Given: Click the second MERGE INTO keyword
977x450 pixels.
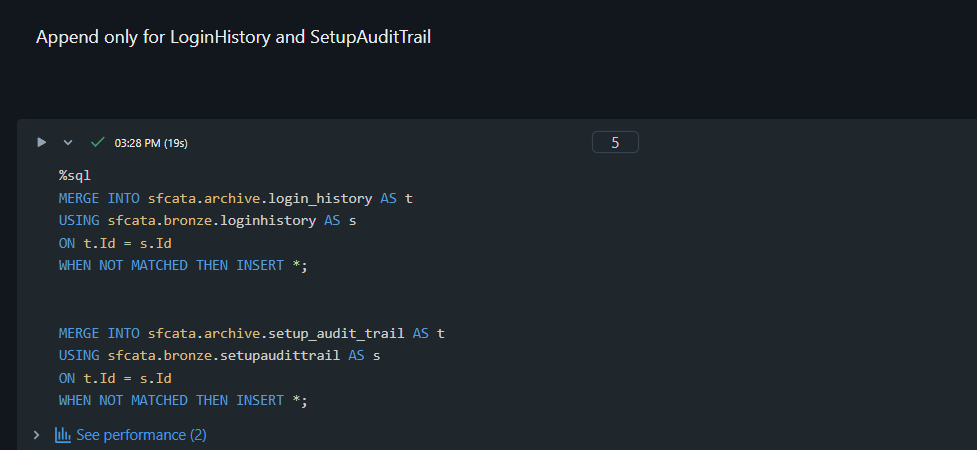Looking at the screenshot, I should coord(99,333).
